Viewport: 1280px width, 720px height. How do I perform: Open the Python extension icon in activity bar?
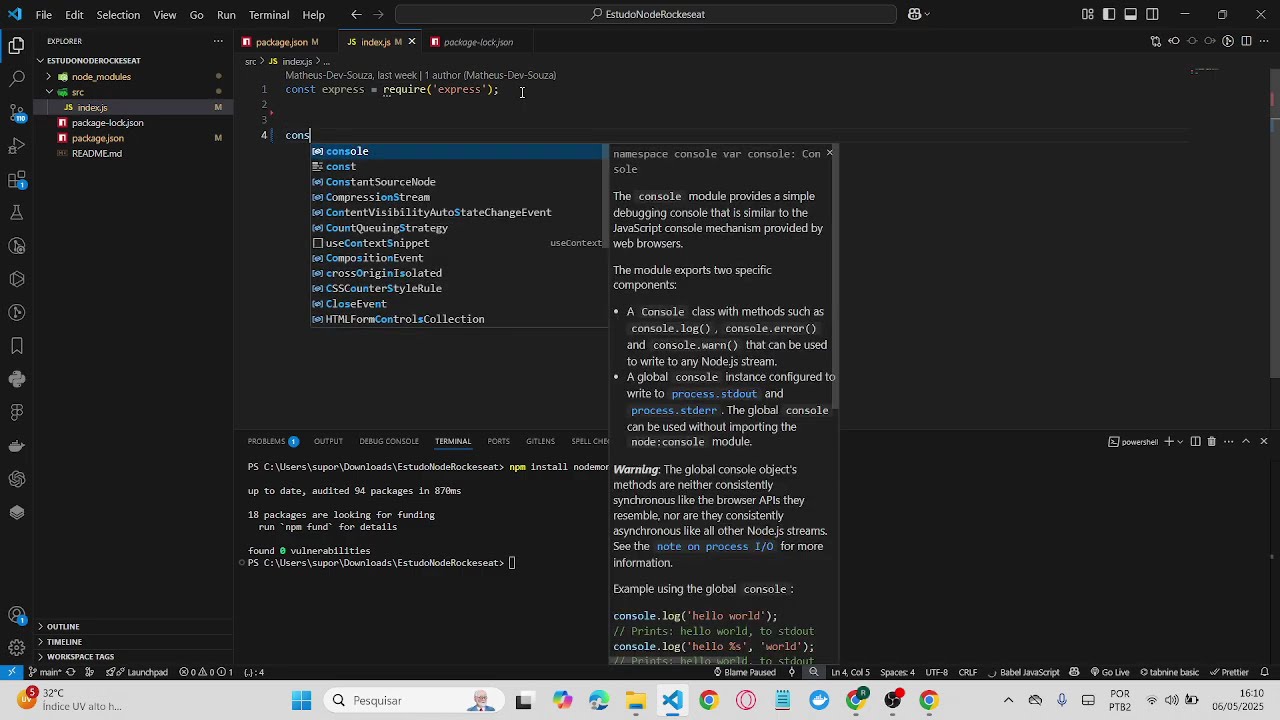(x=16, y=379)
